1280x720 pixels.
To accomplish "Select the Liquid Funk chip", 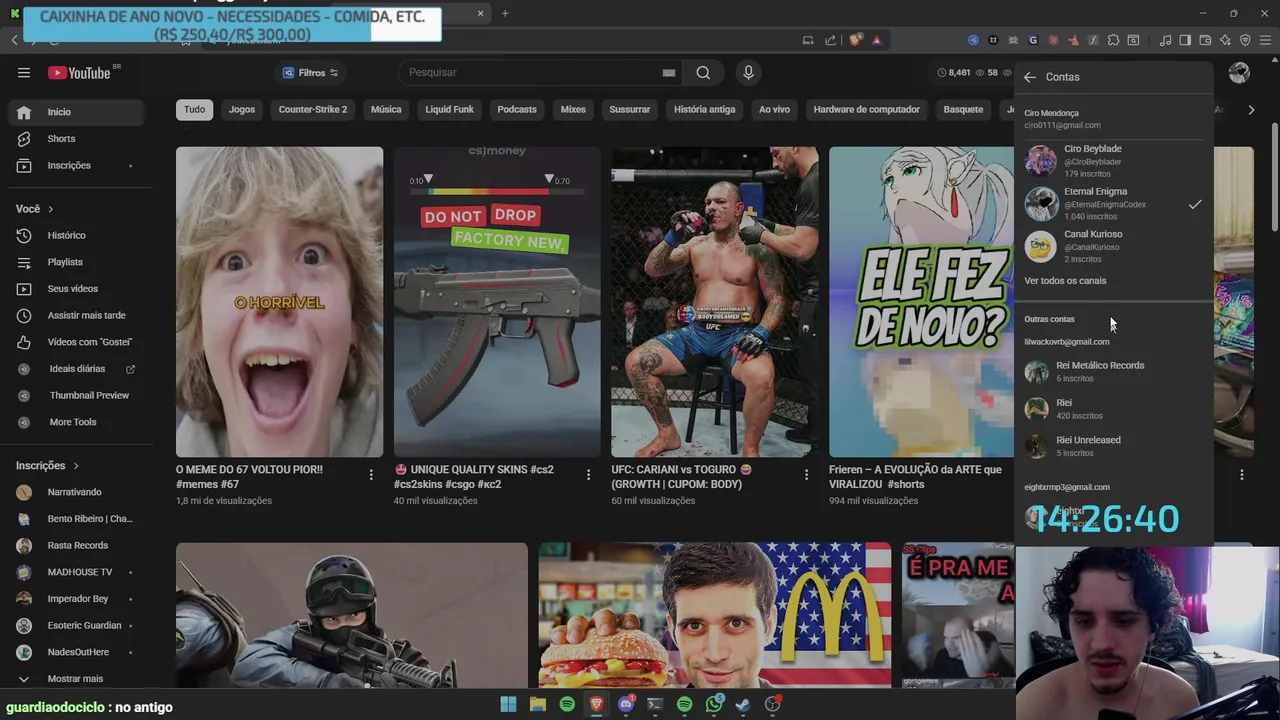I will click(449, 110).
